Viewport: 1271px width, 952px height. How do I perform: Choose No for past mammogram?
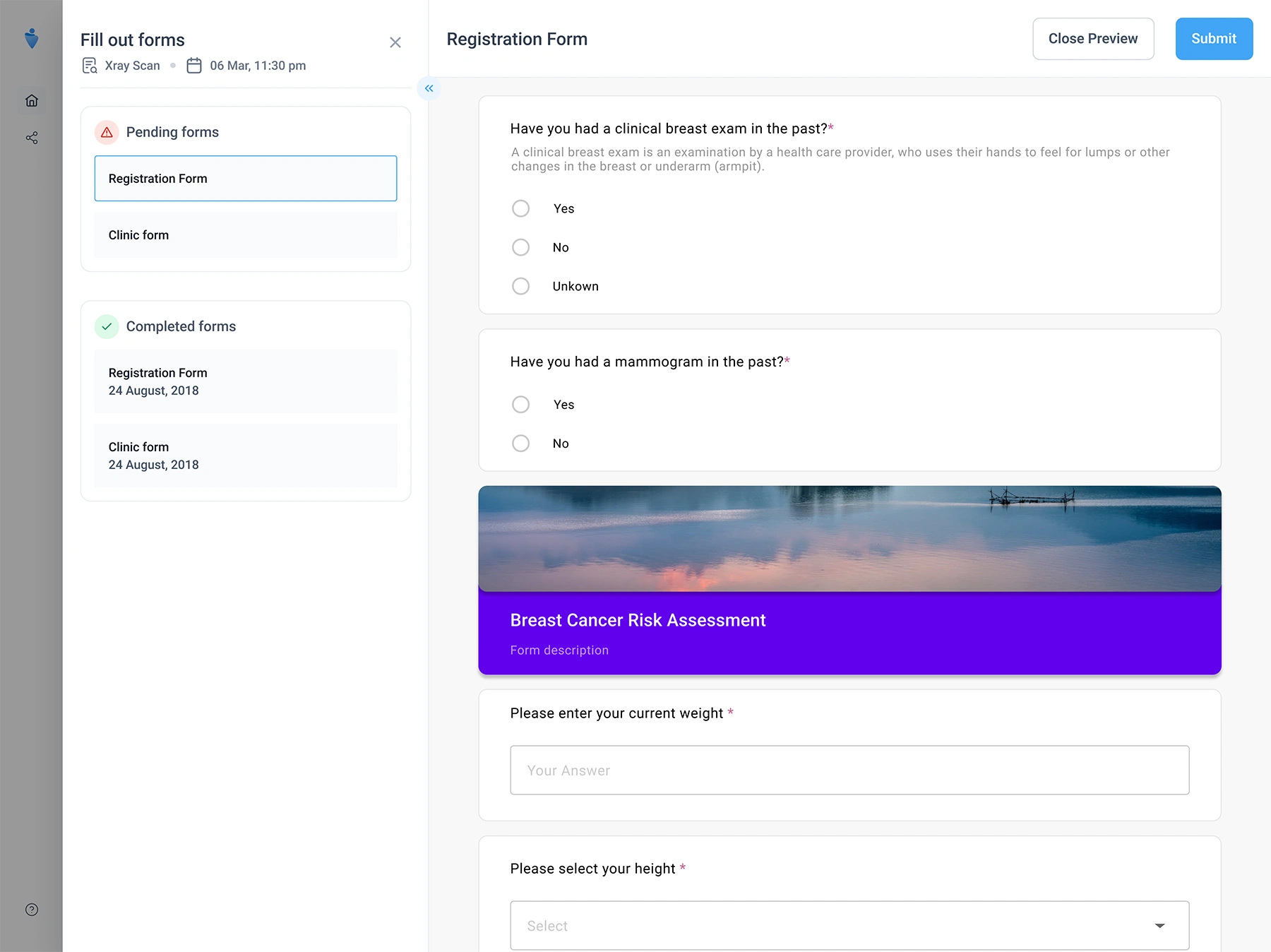[520, 444]
